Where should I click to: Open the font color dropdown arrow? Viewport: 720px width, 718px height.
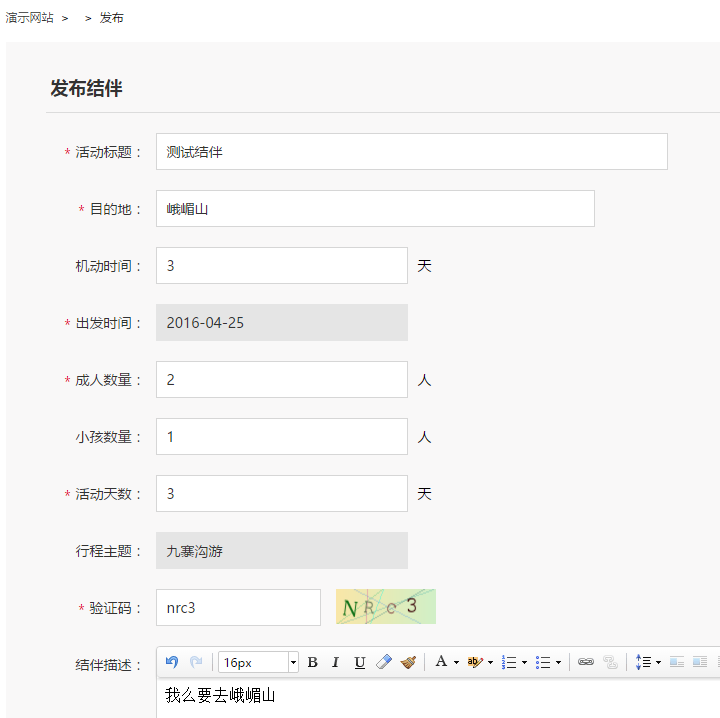[x=456, y=663]
